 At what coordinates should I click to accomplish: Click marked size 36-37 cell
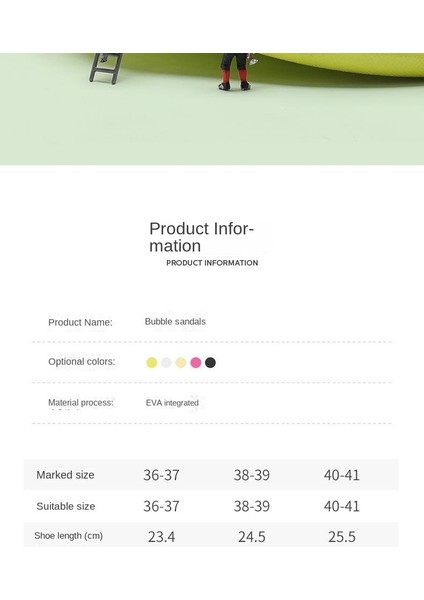tap(161, 475)
